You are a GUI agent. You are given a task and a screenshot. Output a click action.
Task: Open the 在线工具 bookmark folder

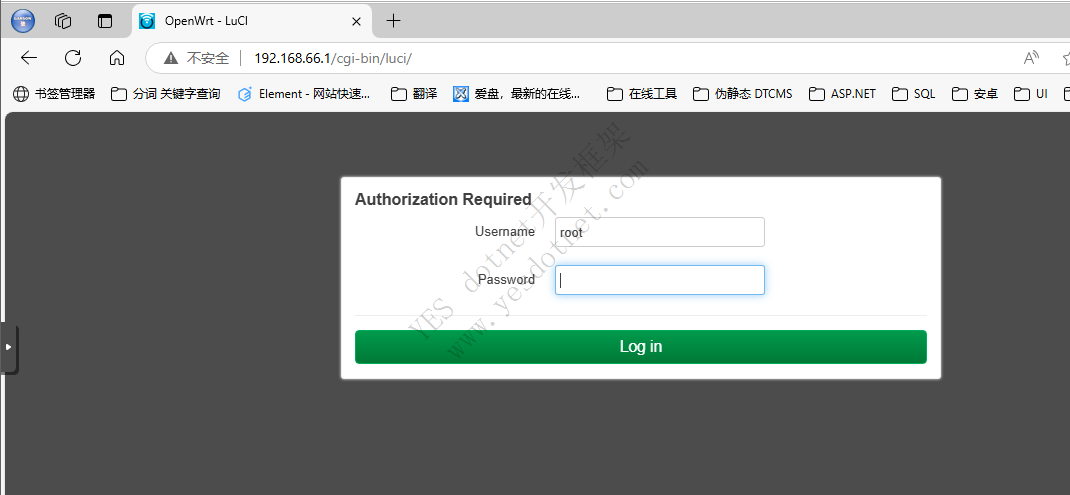[642, 94]
